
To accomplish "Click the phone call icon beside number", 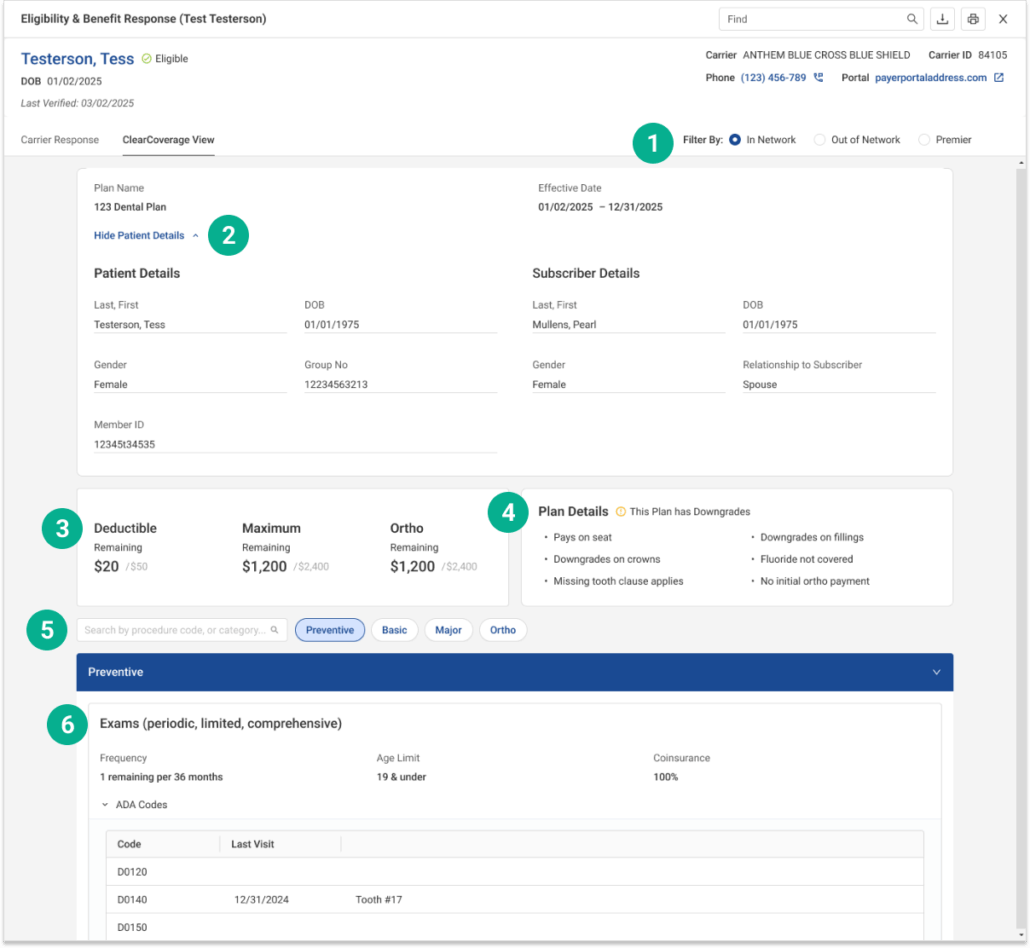I will [819, 78].
